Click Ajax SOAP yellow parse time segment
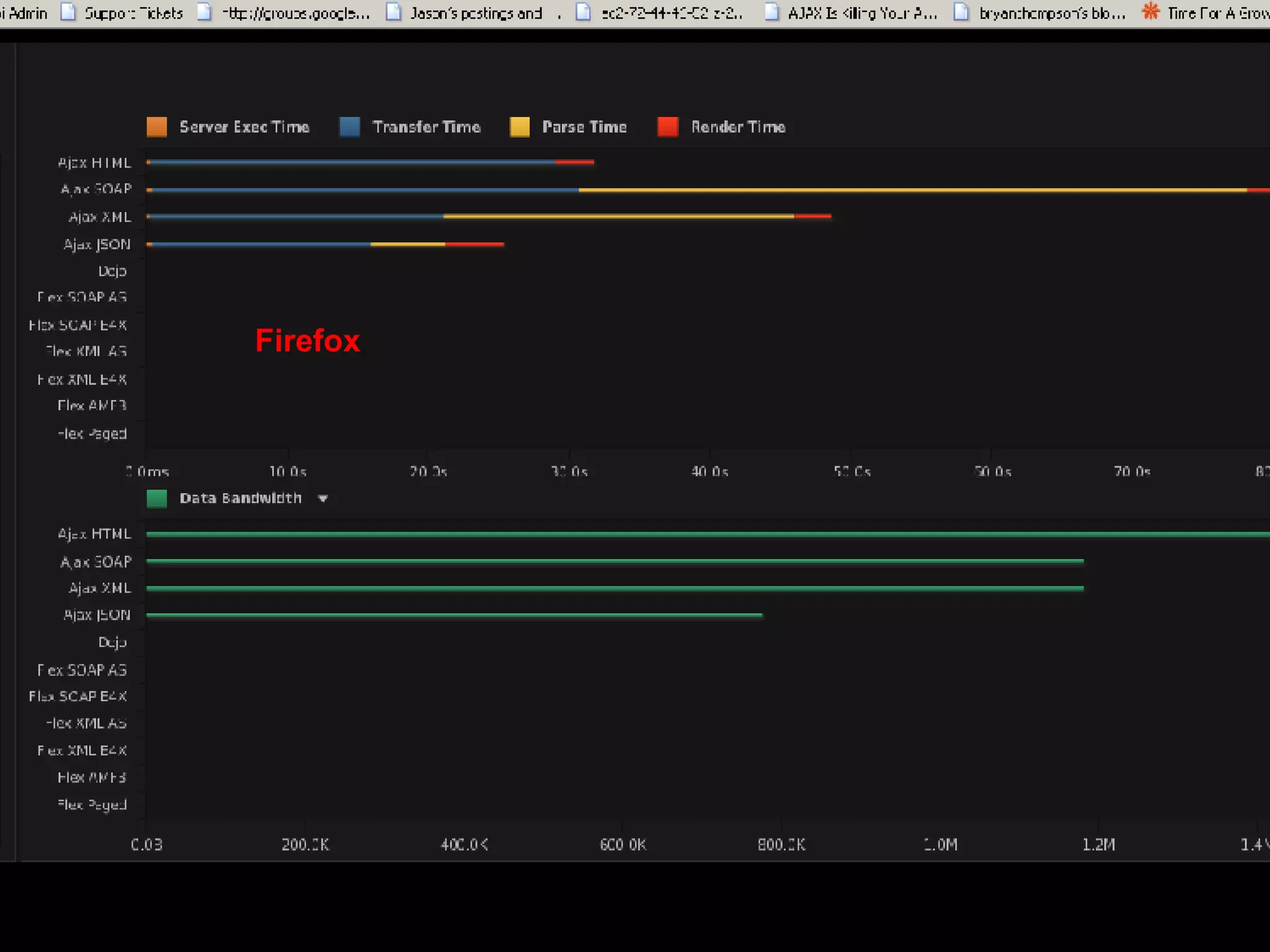Viewport: 1270px width, 952px height. [913, 190]
